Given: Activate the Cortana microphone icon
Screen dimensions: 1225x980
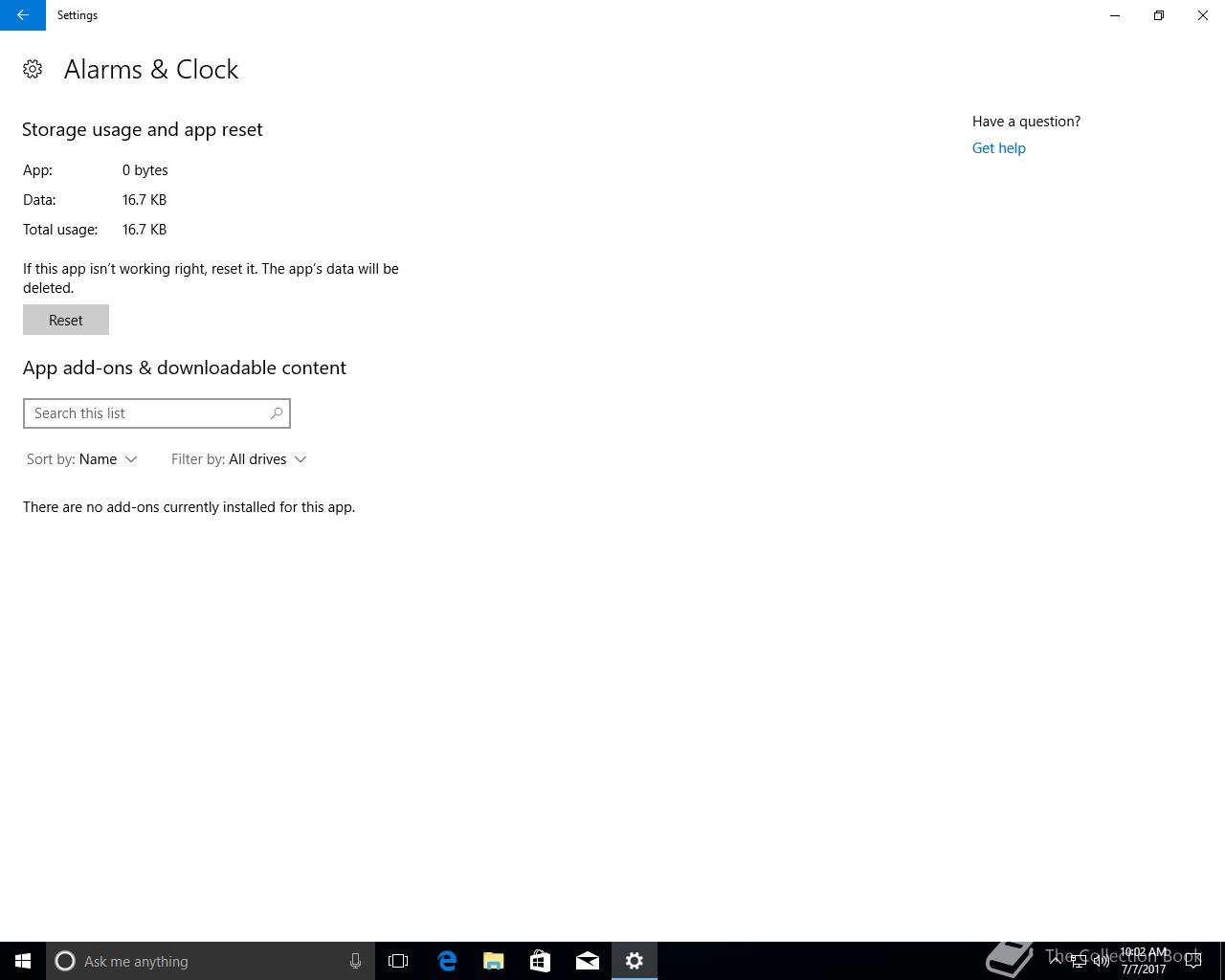Looking at the screenshot, I should coord(355,961).
